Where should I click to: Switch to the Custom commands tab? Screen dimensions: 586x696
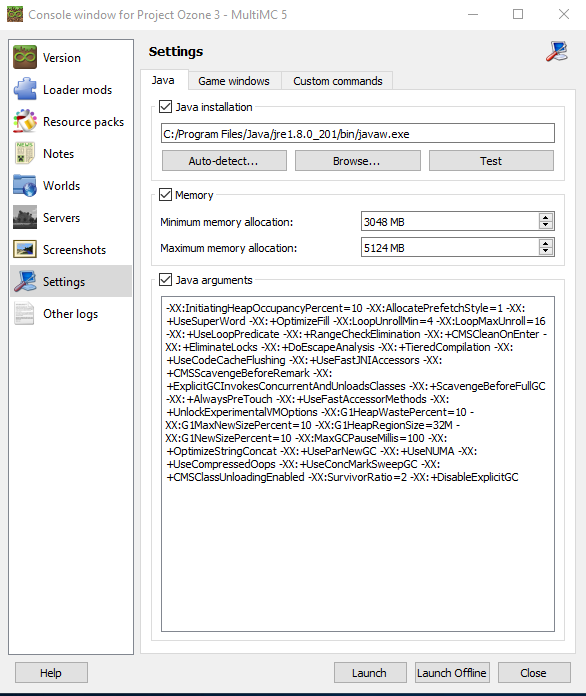[x=337, y=81]
